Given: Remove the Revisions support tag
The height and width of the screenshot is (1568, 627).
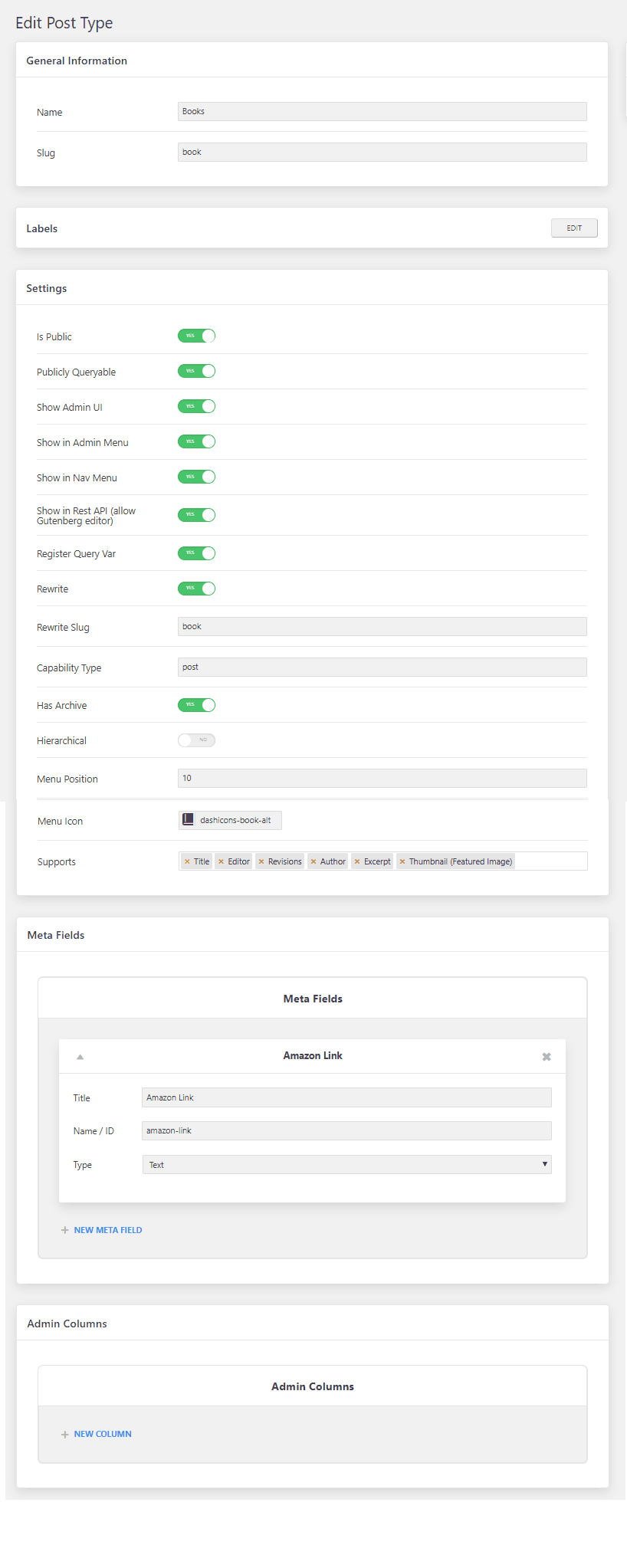Looking at the screenshot, I should 261,861.
